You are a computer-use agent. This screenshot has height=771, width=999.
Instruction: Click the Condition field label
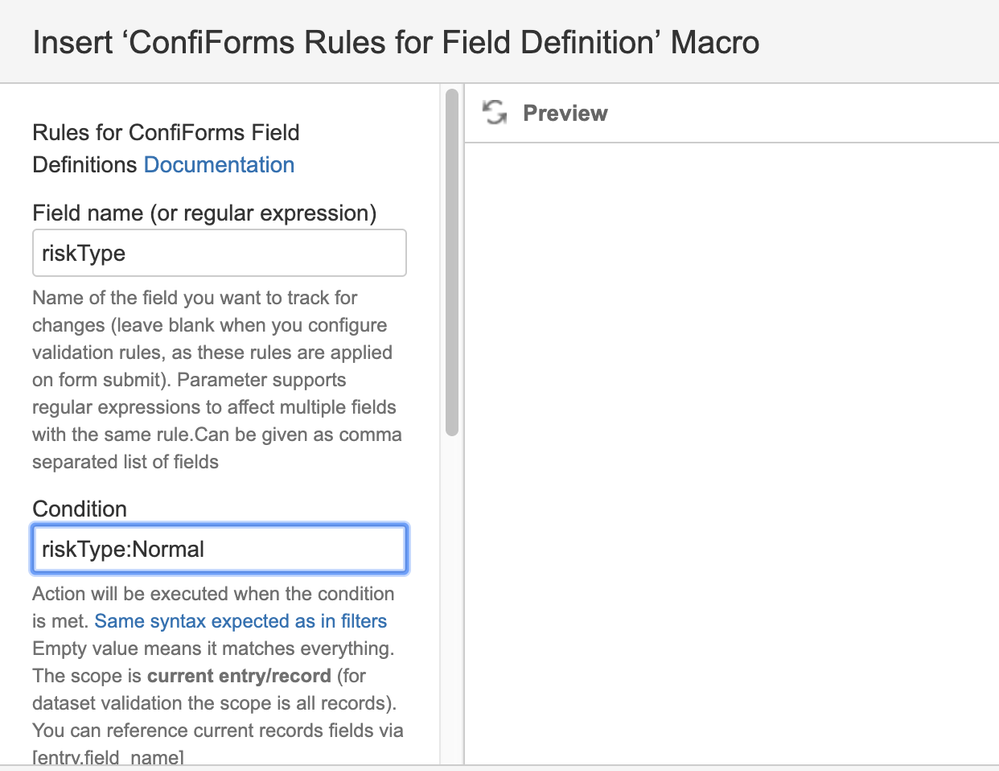click(80, 509)
